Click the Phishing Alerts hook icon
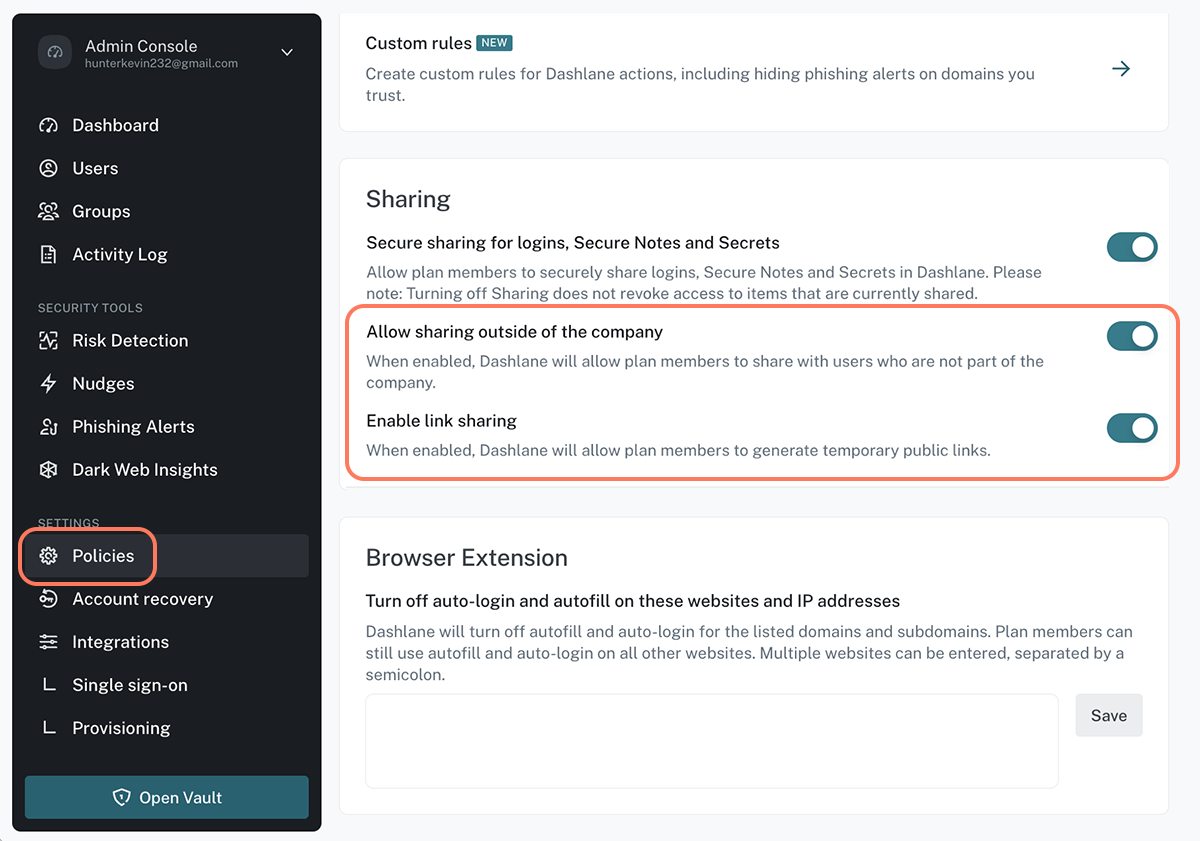Viewport: 1200px width, 841px height. (x=48, y=426)
